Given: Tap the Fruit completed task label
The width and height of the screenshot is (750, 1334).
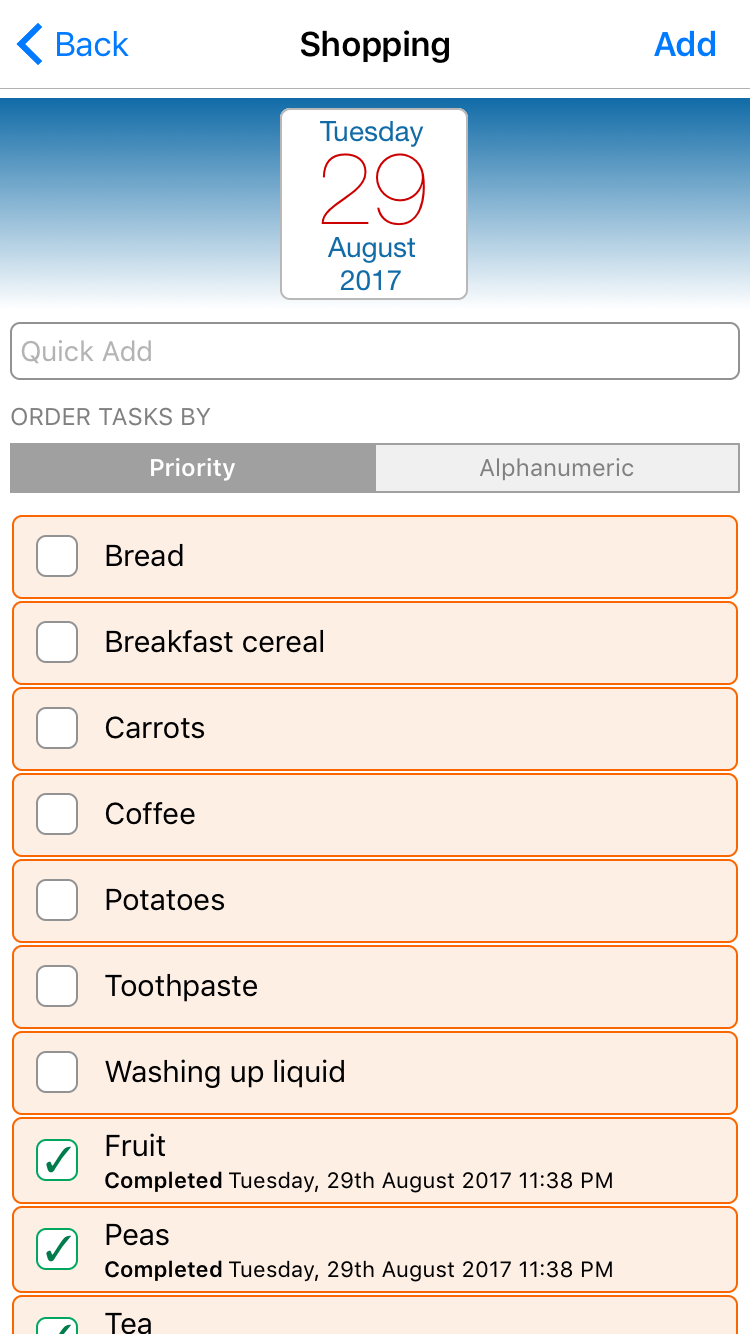Looking at the screenshot, I should (136, 1146).
